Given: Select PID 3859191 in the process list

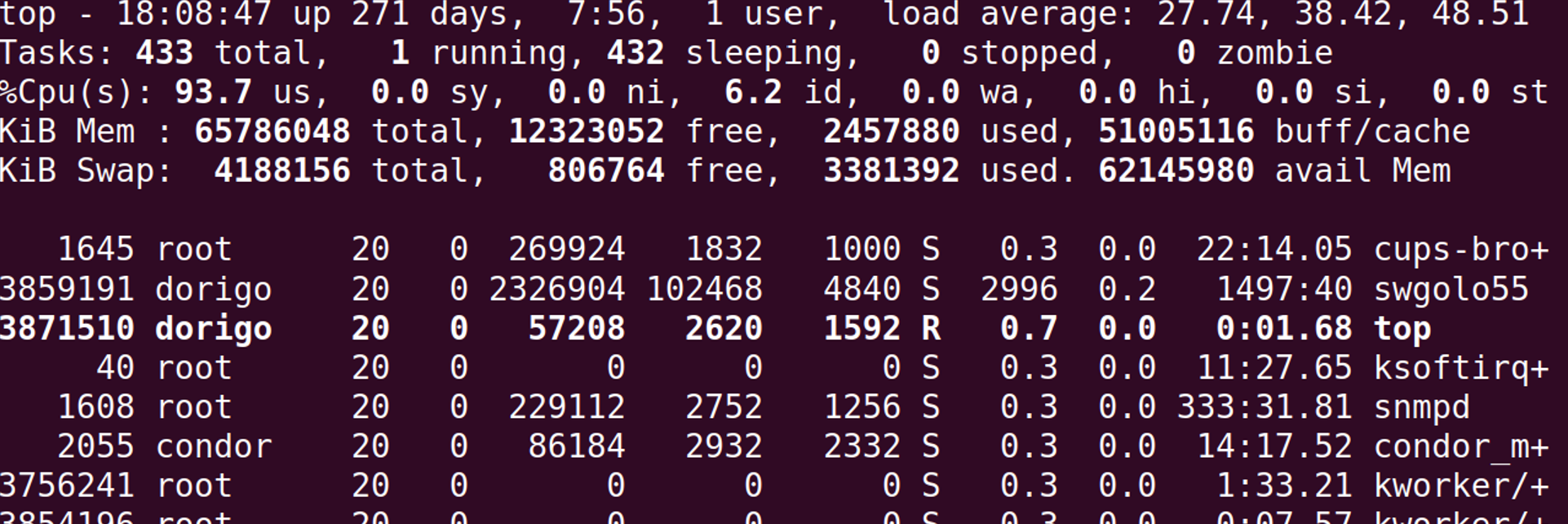Looking at the screenshot, I should tap(66, 289).
